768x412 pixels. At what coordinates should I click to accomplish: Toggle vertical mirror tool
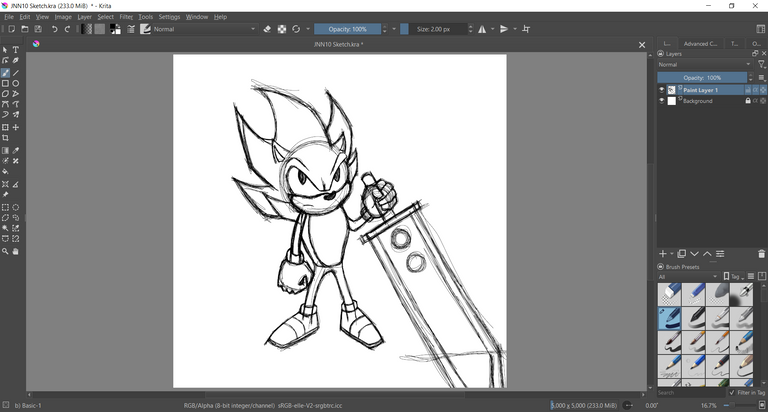(x=504, y=29)
